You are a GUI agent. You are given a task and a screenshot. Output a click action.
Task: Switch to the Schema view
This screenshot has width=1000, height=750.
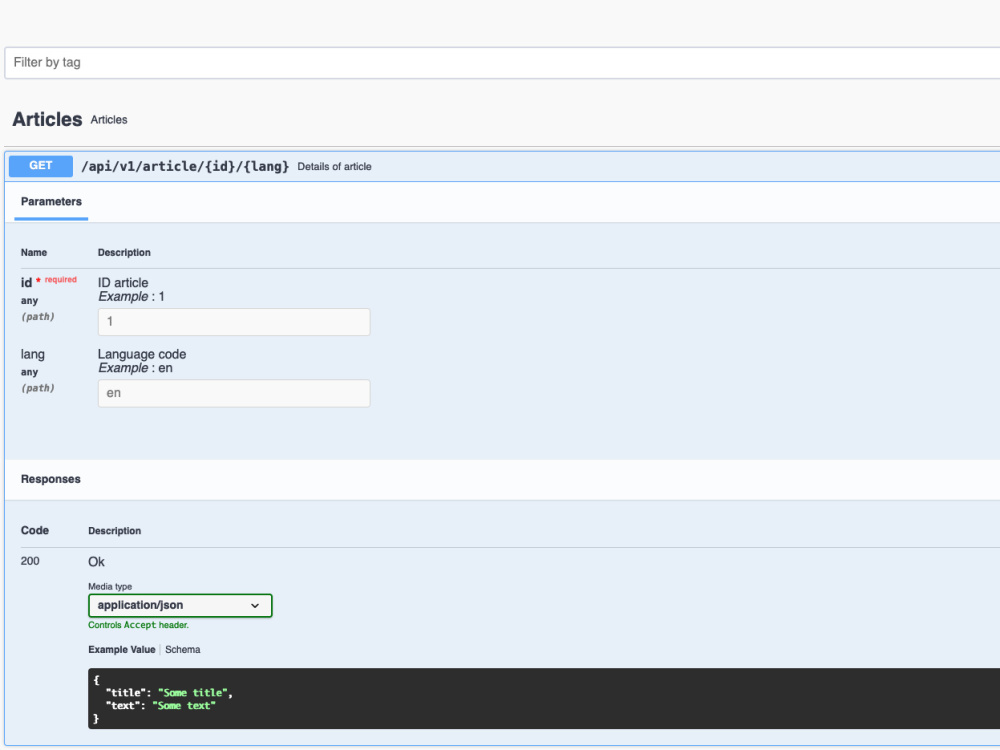point(182,649)
